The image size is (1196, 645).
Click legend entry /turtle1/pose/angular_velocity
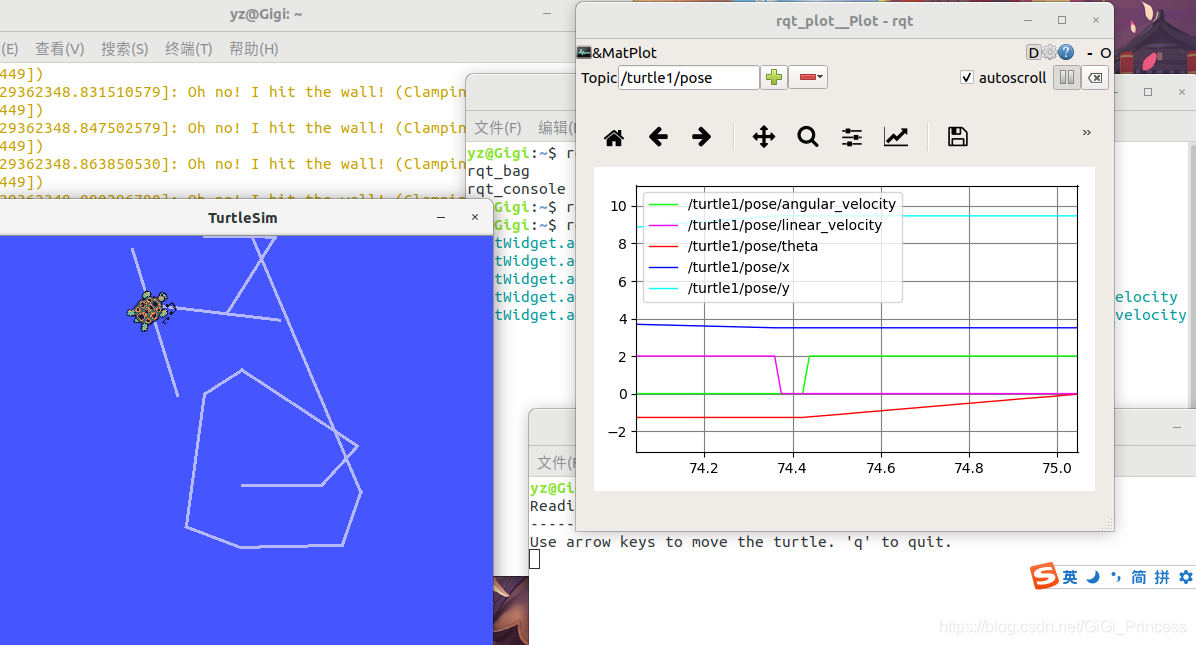[x=792, y=204]
